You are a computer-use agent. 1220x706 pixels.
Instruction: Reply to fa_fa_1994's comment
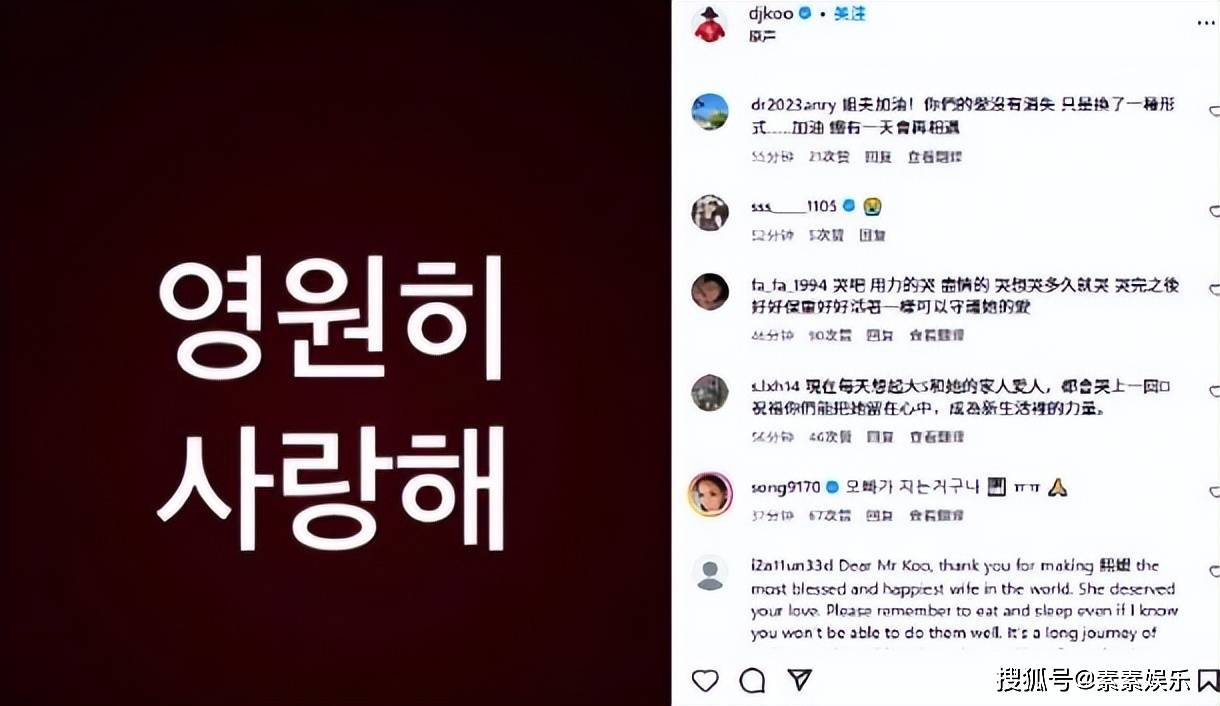click(879, 335)
